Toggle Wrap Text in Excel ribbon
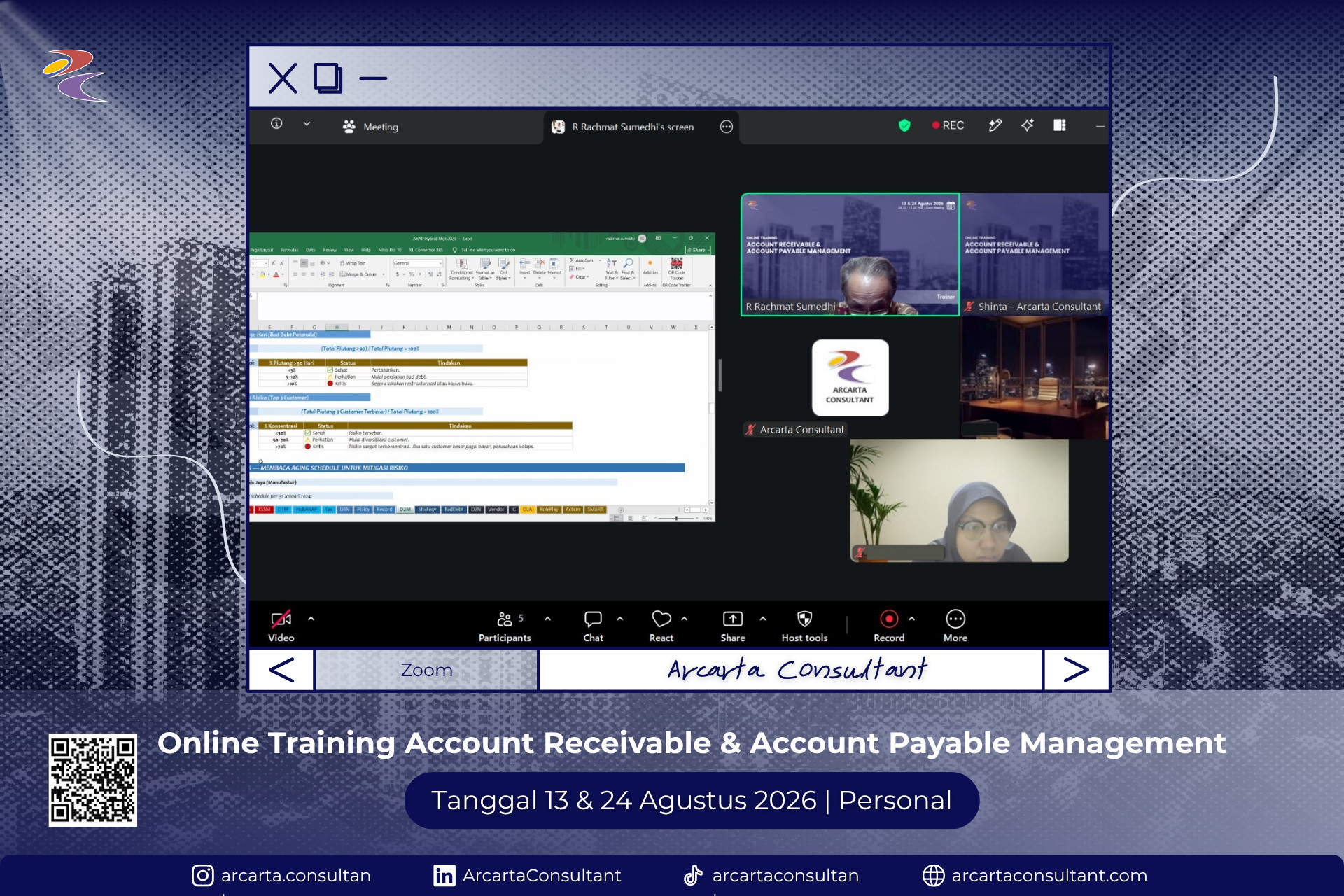 pyautogui.click(x=353, y=263)
